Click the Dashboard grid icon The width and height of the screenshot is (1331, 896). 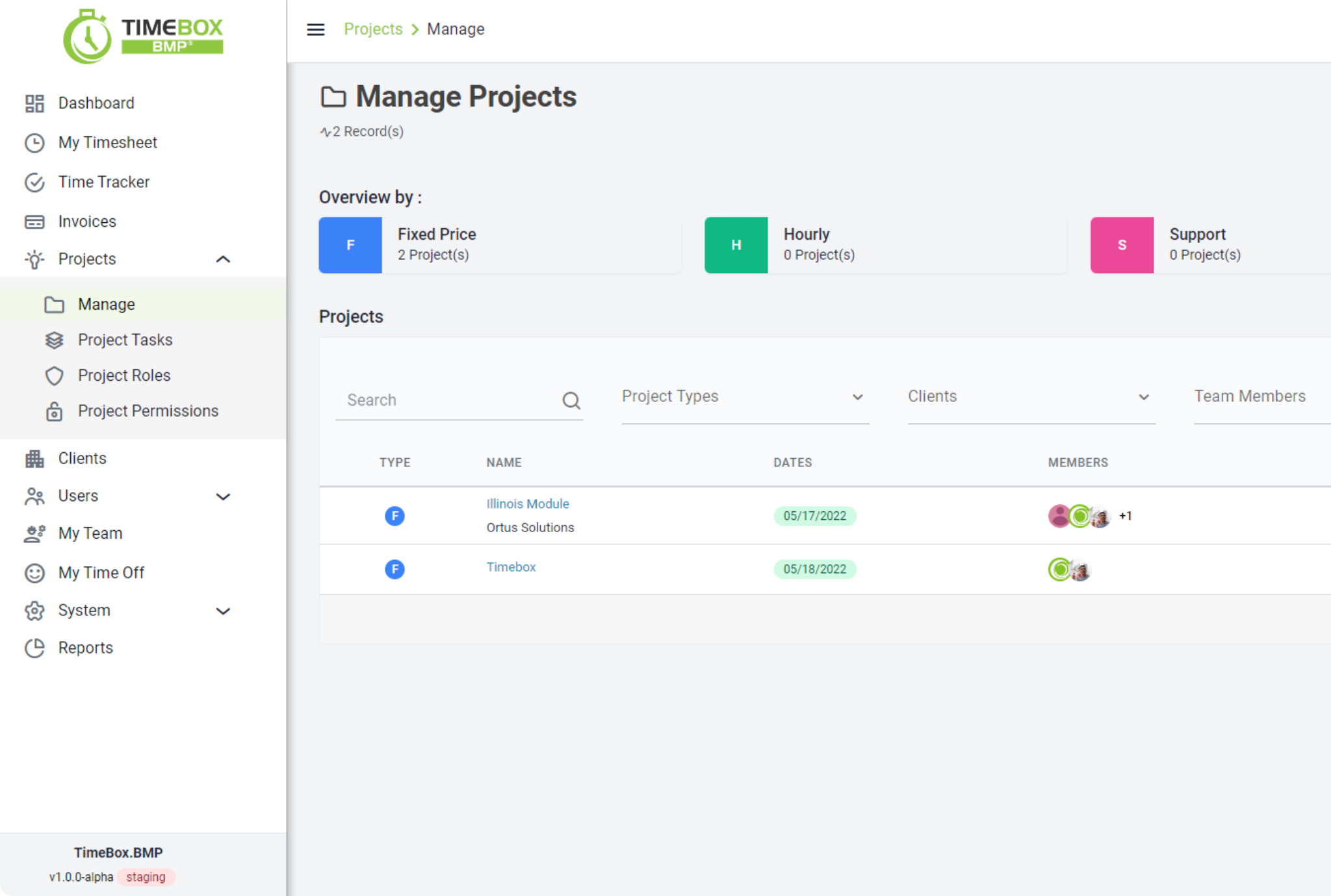[x=34, y=103]
